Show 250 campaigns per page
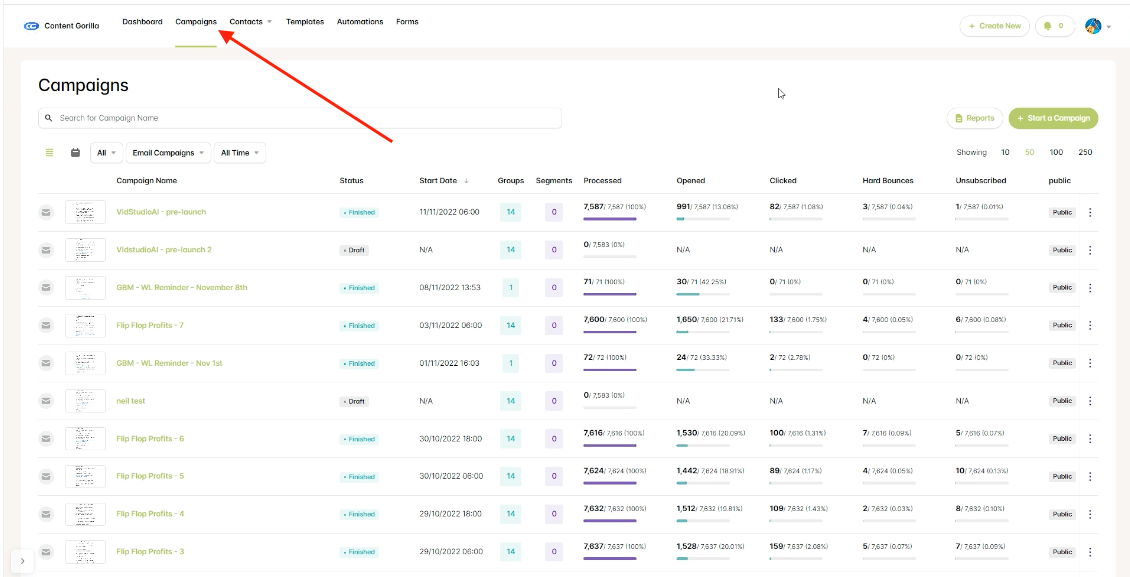 click(1085, 153)
